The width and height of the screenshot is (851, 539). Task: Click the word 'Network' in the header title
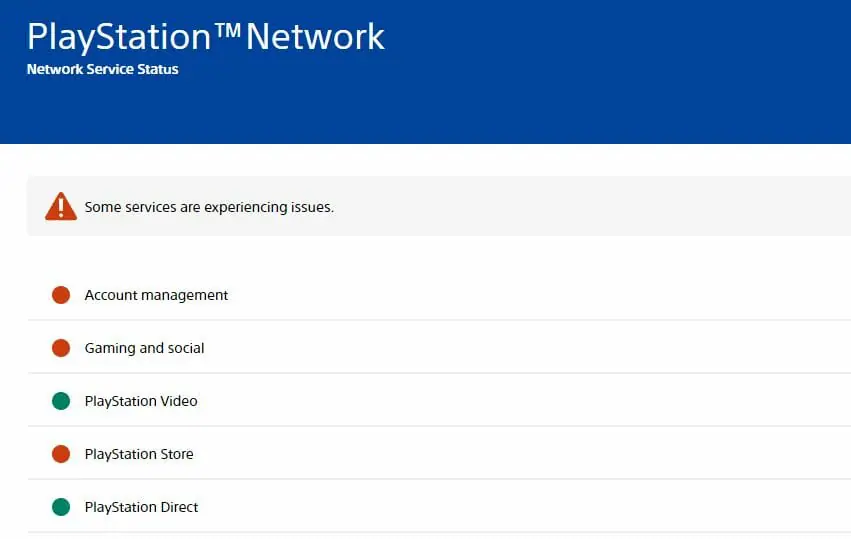[x=315, y=37]
